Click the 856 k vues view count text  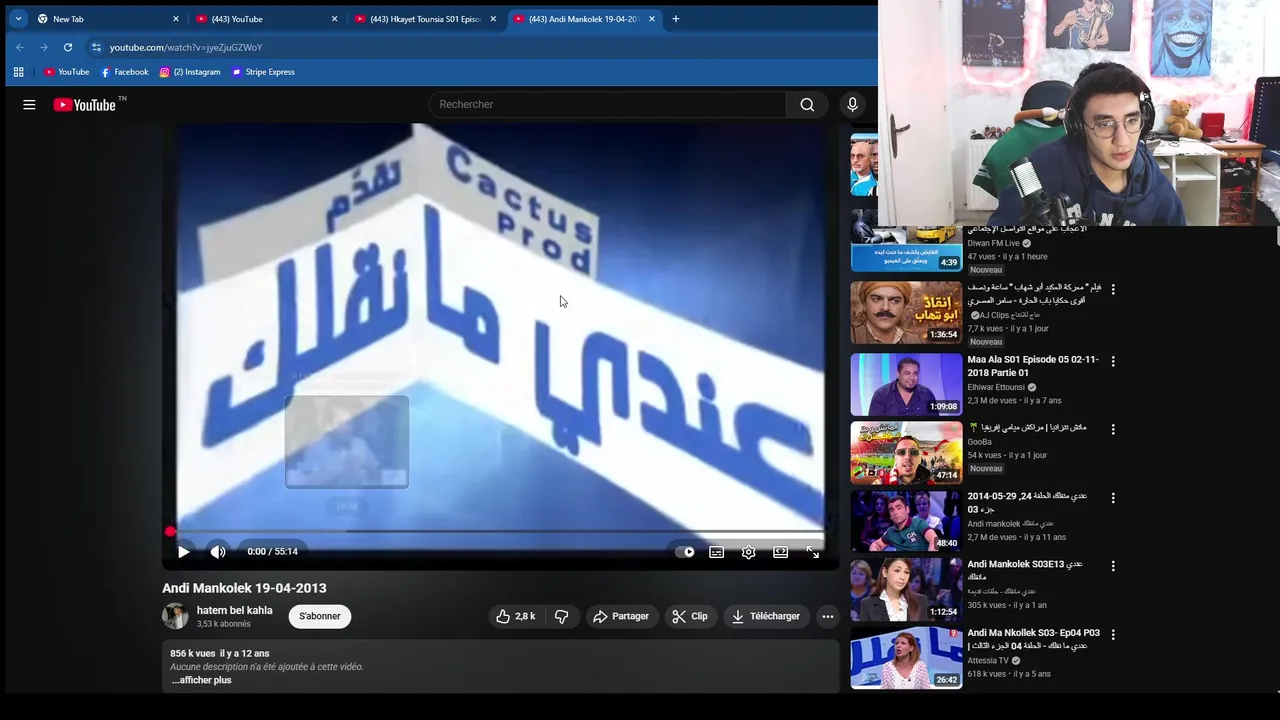click(x=192, y=654)
